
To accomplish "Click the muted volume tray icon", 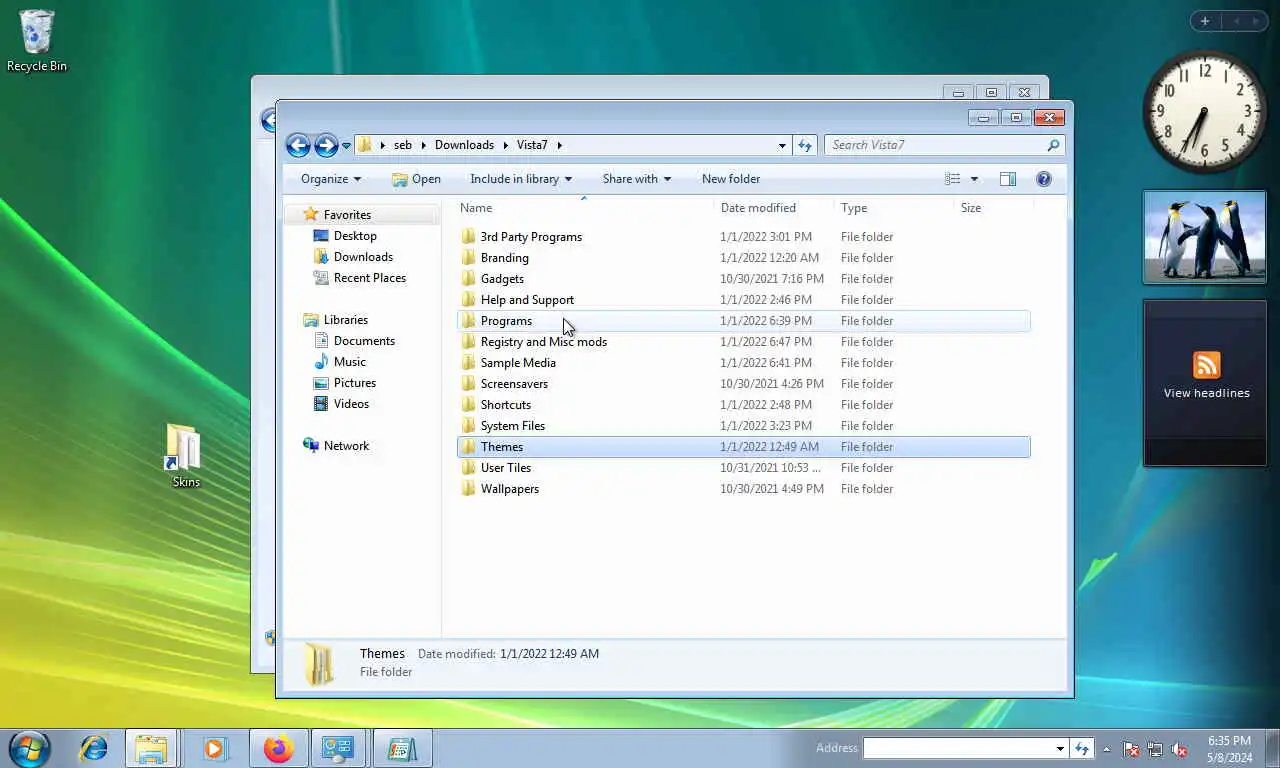I will (x=1179, y=749).
